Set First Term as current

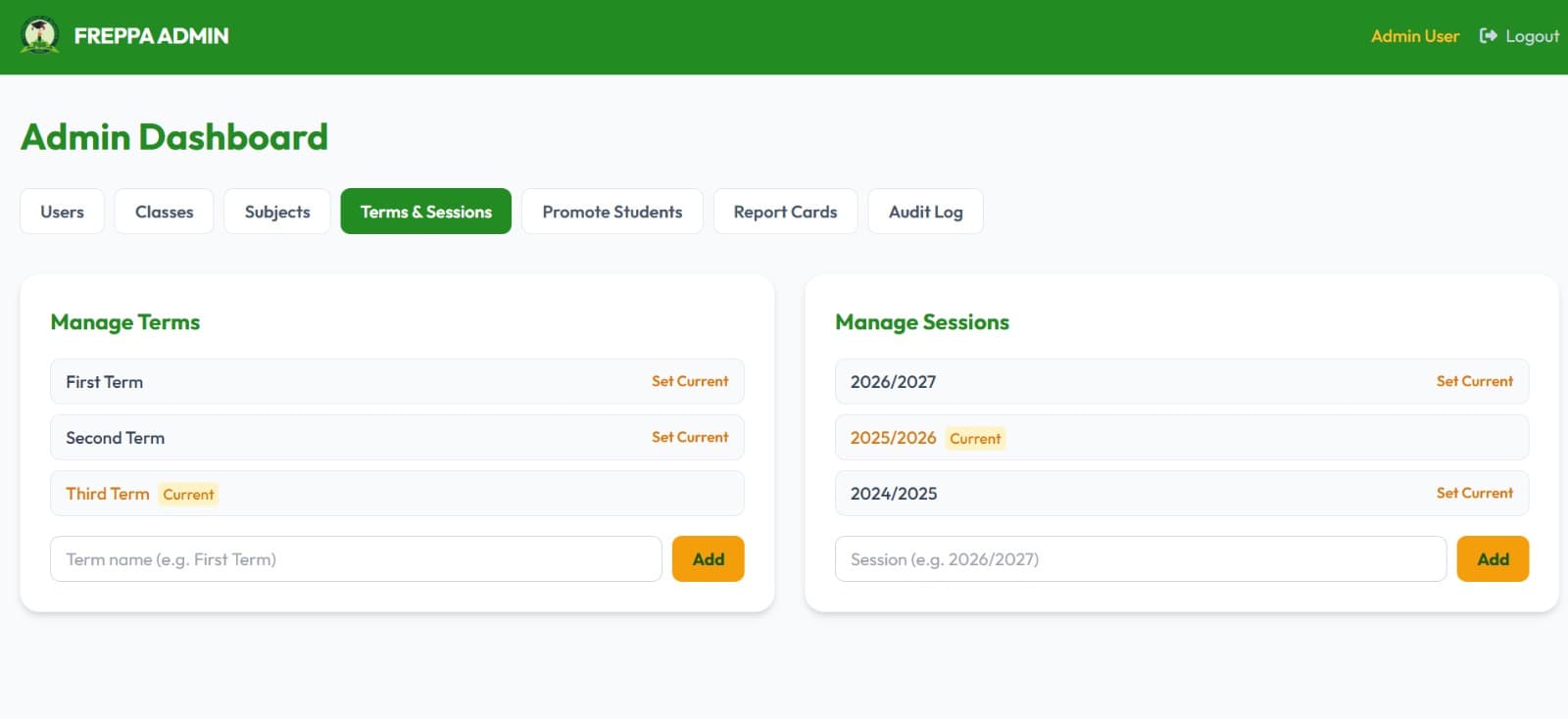coord(690,382)
